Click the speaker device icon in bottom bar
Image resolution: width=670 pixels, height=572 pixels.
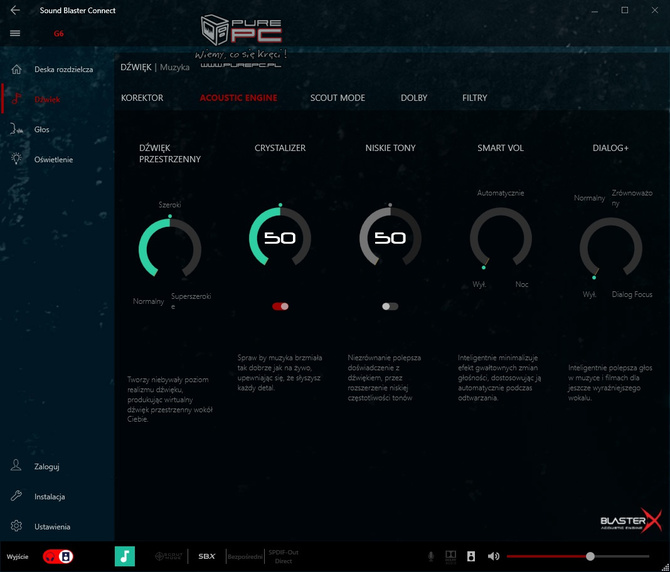click(471, 556)
